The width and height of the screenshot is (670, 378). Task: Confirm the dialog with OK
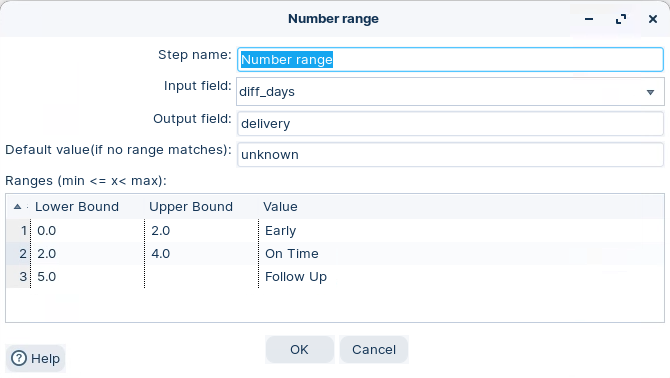pyautogui.click(x=299, y=349)
